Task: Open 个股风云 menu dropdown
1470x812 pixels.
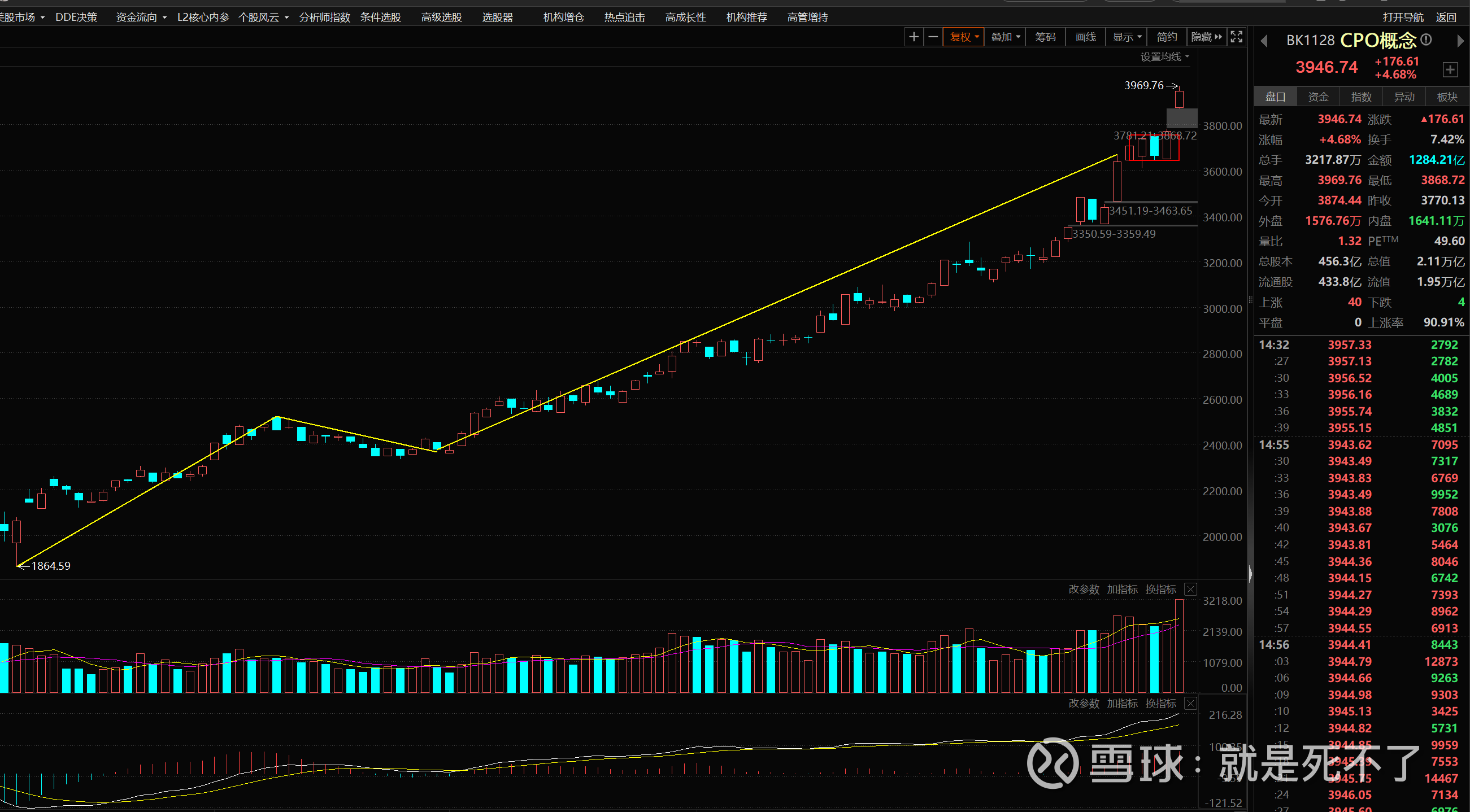Action: coord(263,18)
